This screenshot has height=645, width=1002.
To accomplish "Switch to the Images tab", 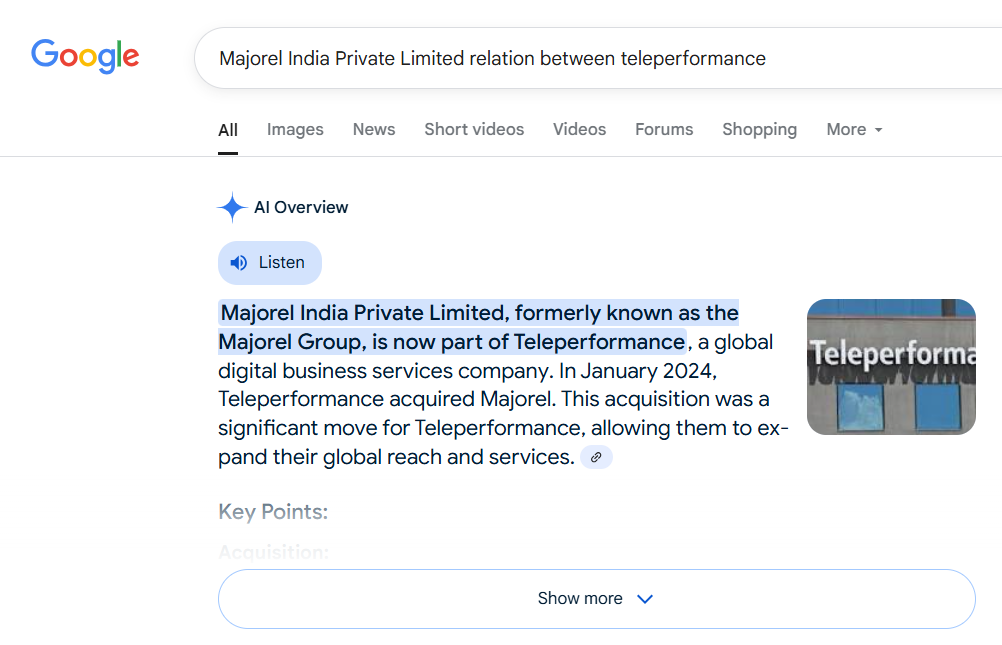I will point(295,130).
